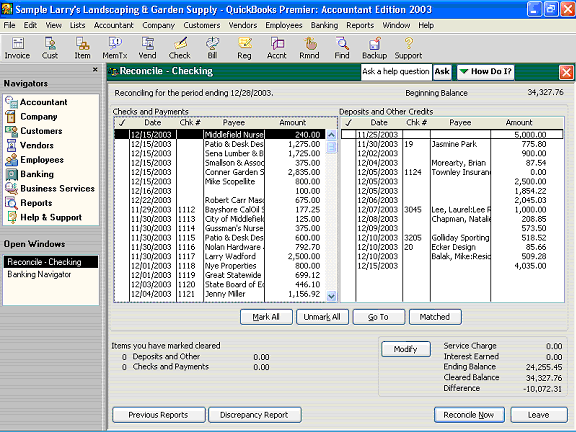This screenshot has height=432, width=576.
Task: Mark the Morearty, Brian 87.54 deposit cleared
Action: click(x=348, y=163)
